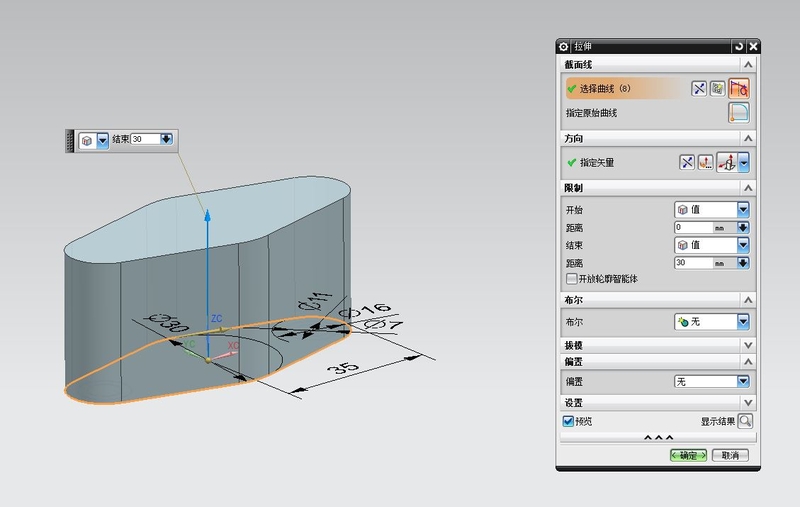Screen dimensions: 800x507
Task: Click the X-shaped icon beside 选择曲线
Action: pyautogui.click(x=700, y=88)
